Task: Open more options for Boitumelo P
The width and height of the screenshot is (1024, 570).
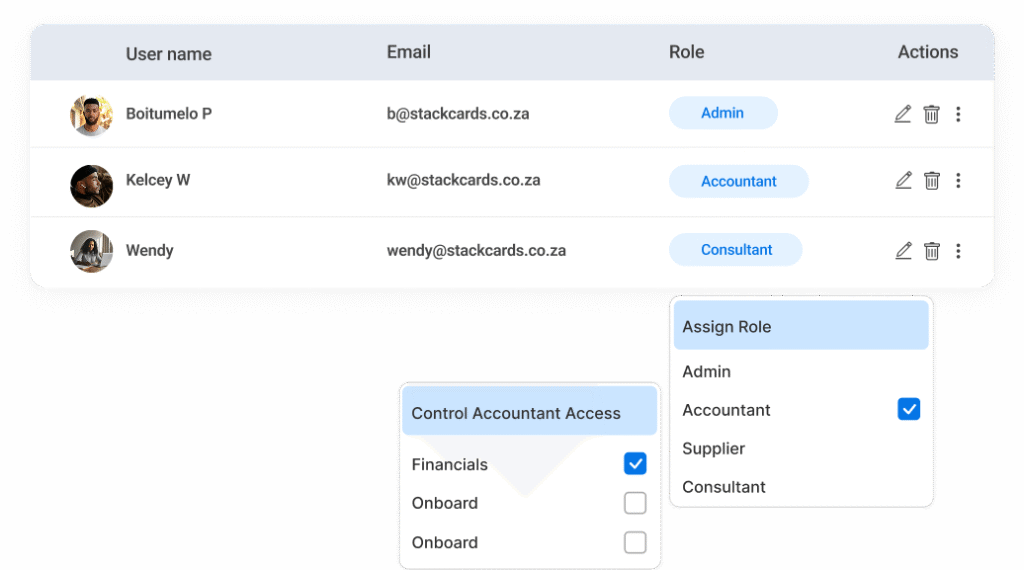Action: pyautogui.click(x=958, y=114)
